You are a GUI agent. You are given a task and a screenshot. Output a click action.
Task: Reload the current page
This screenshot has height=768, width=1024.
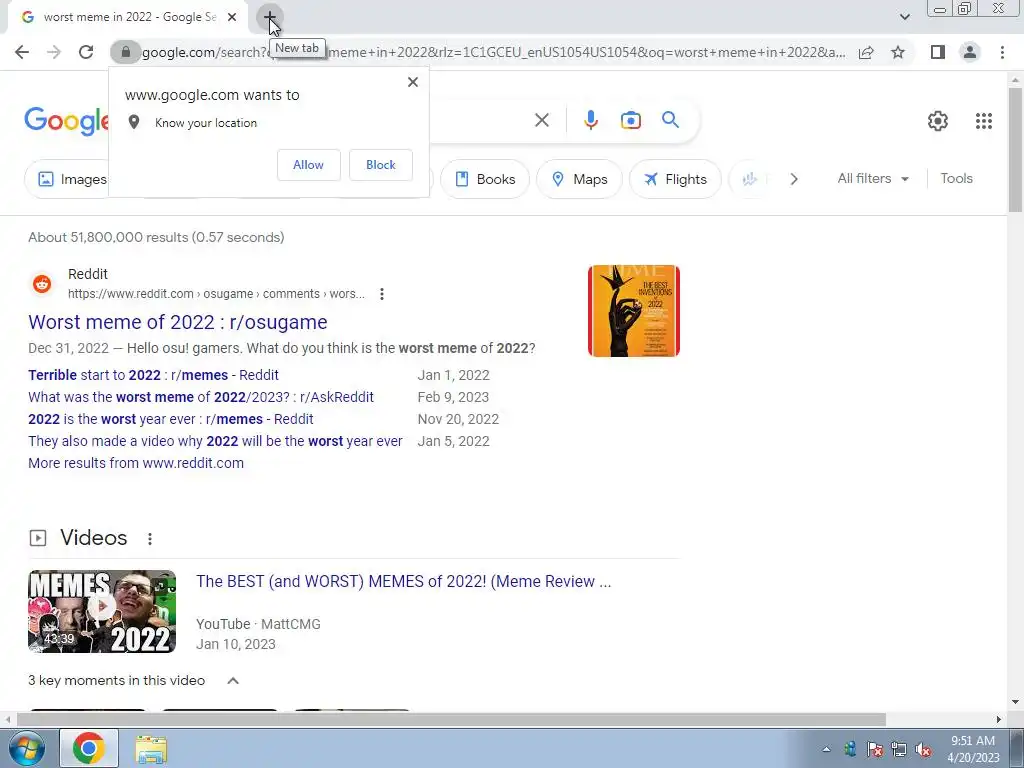pyautogui.click(x=86, y=52)
